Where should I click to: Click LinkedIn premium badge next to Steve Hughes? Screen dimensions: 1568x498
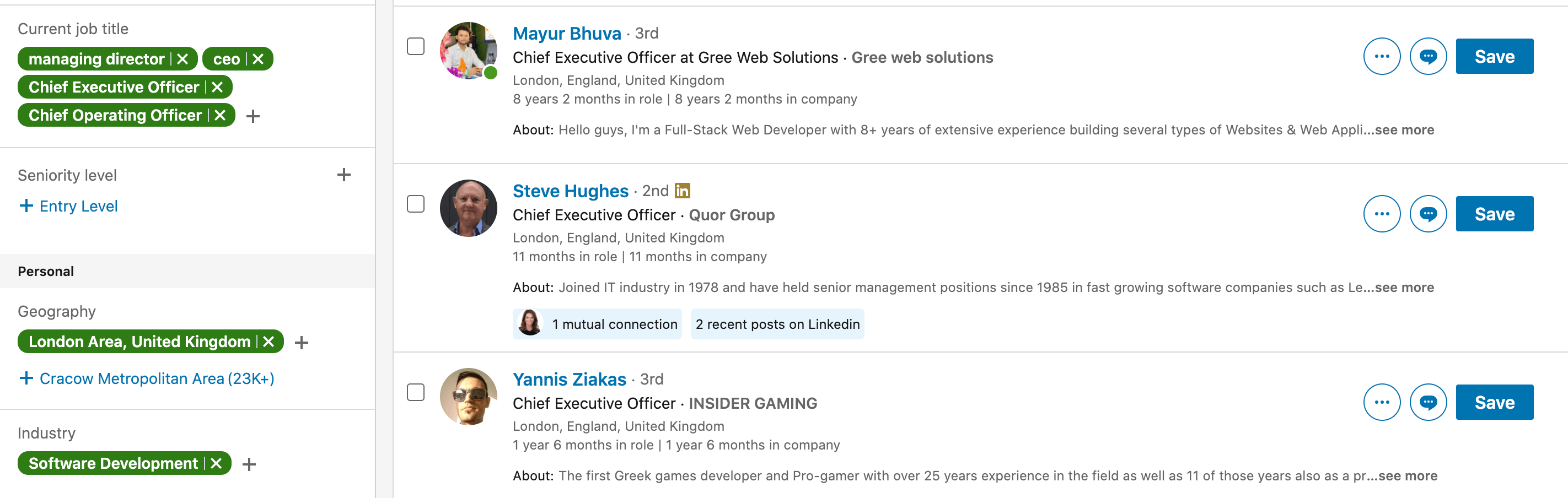click(683, 191)
